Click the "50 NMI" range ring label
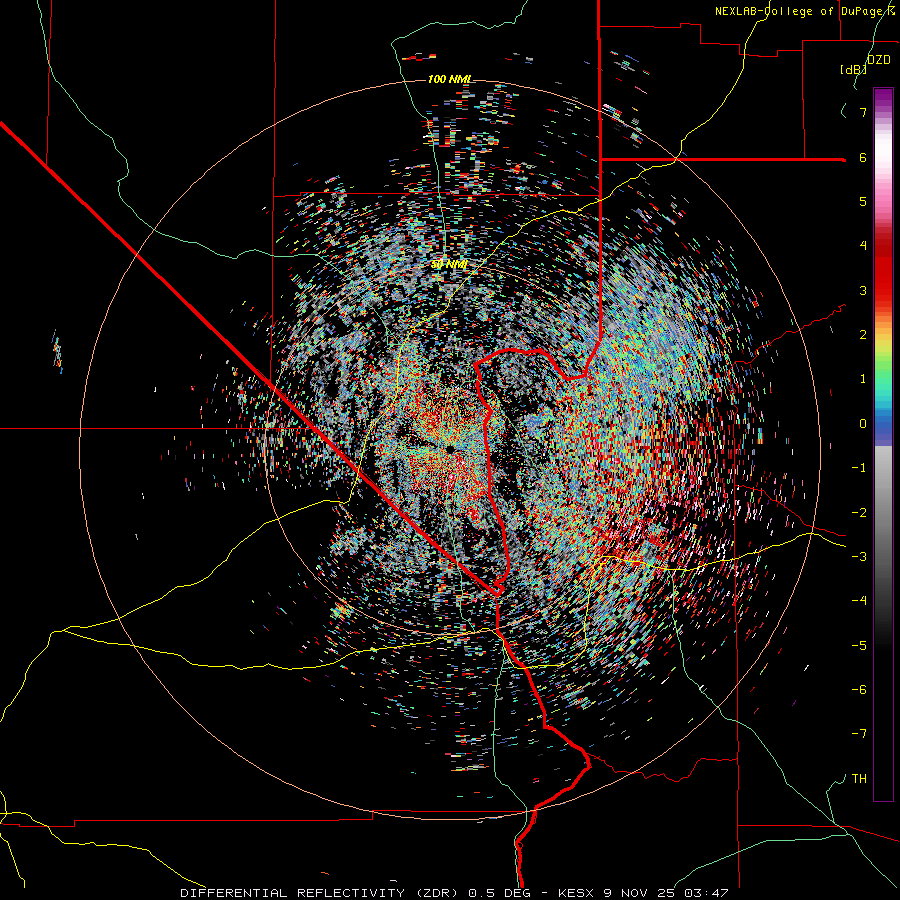 tap(449, 265)
